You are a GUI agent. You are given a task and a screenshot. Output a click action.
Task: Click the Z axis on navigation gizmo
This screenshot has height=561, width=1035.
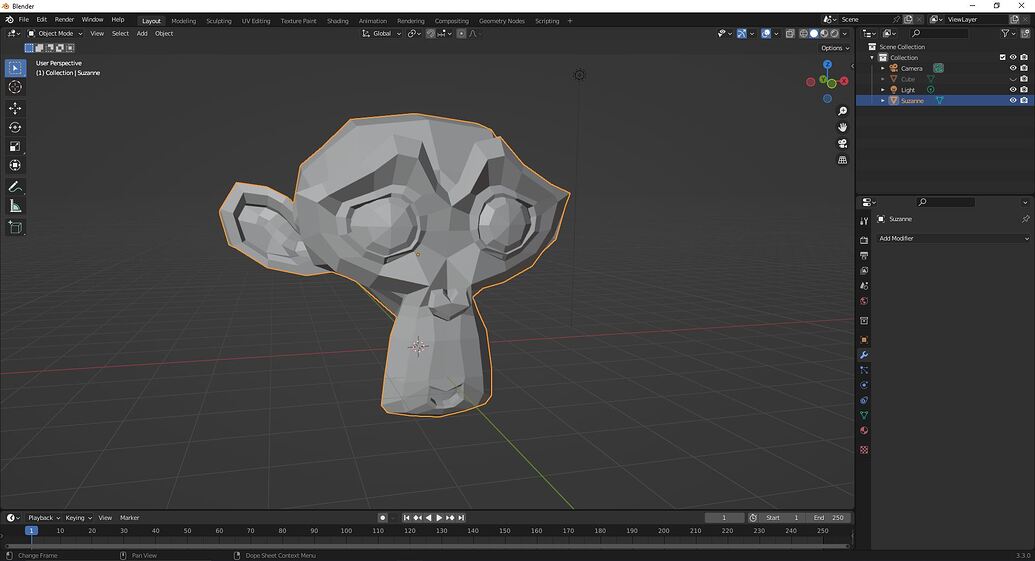[x=827, y=65]
